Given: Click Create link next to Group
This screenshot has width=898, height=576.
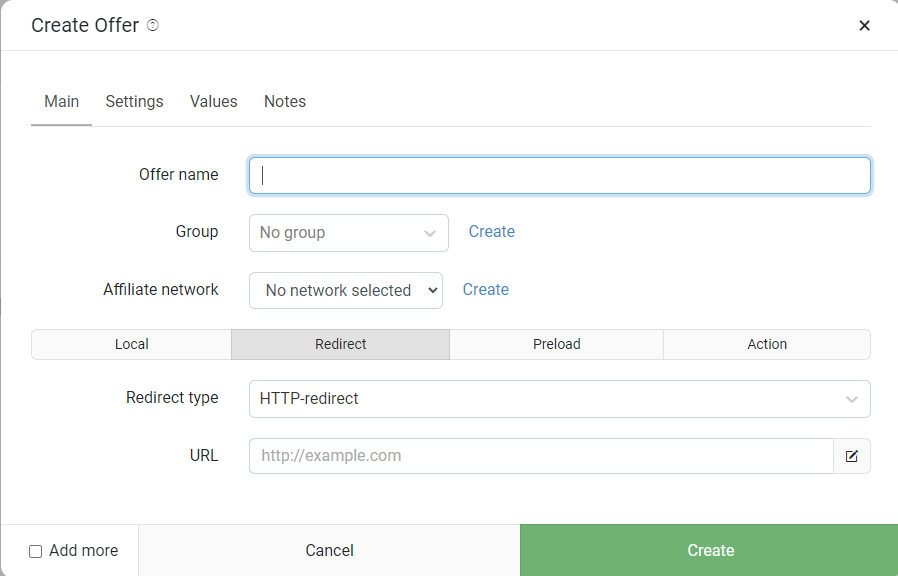Looking at the screenshot, I should 492,232.
